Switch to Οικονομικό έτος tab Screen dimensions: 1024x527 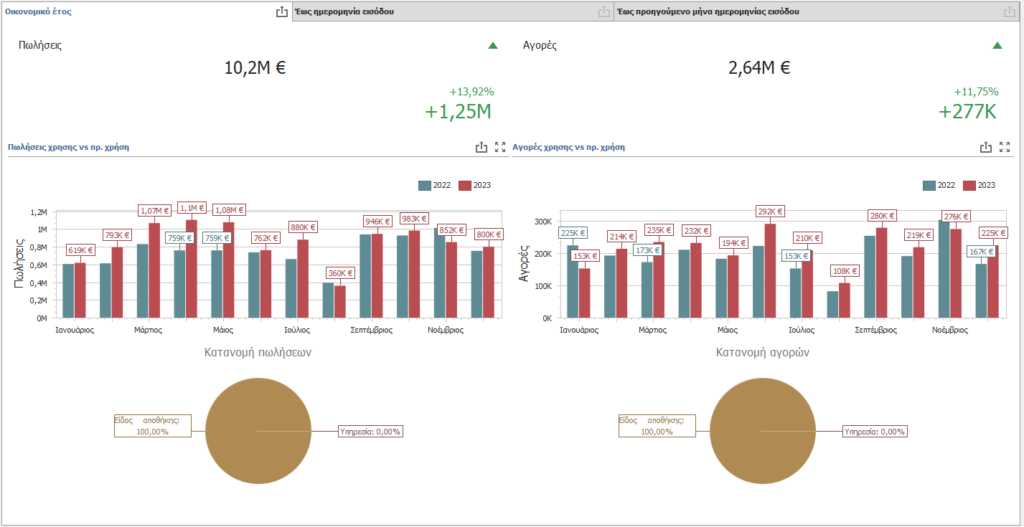[x=38, y=12]
